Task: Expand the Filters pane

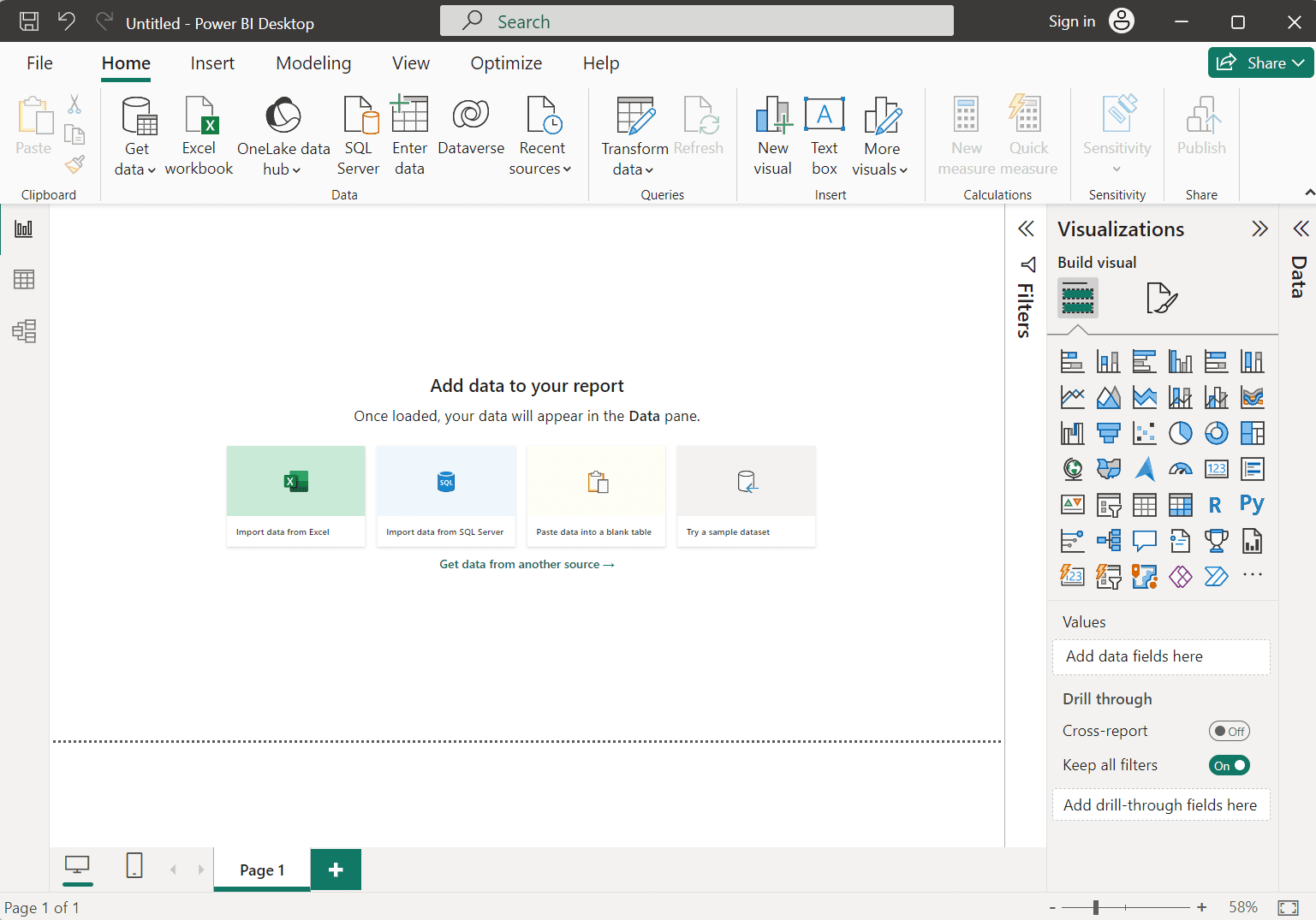Action: [1026, 229]
